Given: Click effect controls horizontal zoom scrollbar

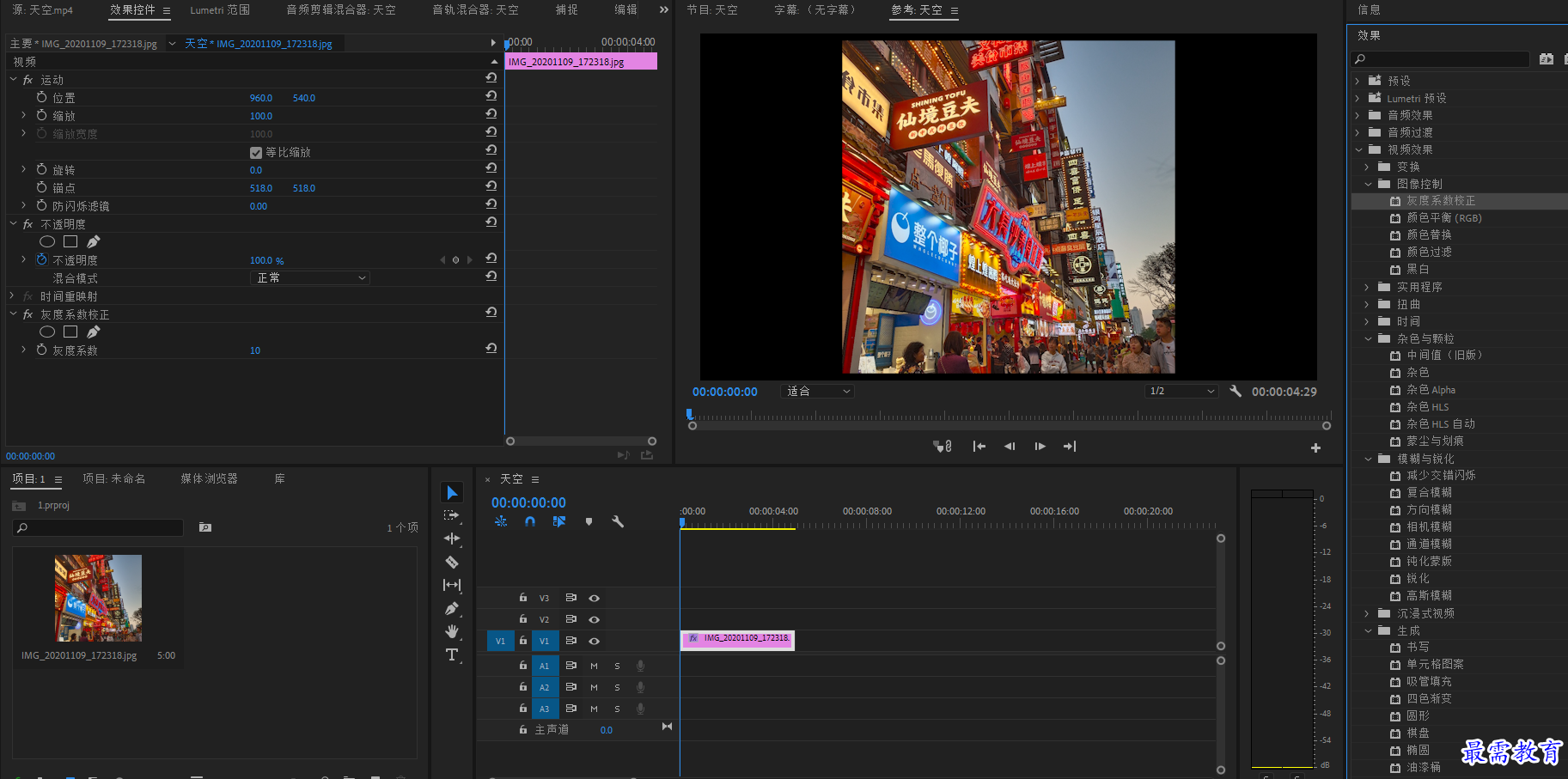Looking at the screenshot, I should pyautogui.click(x=581, y=441).
